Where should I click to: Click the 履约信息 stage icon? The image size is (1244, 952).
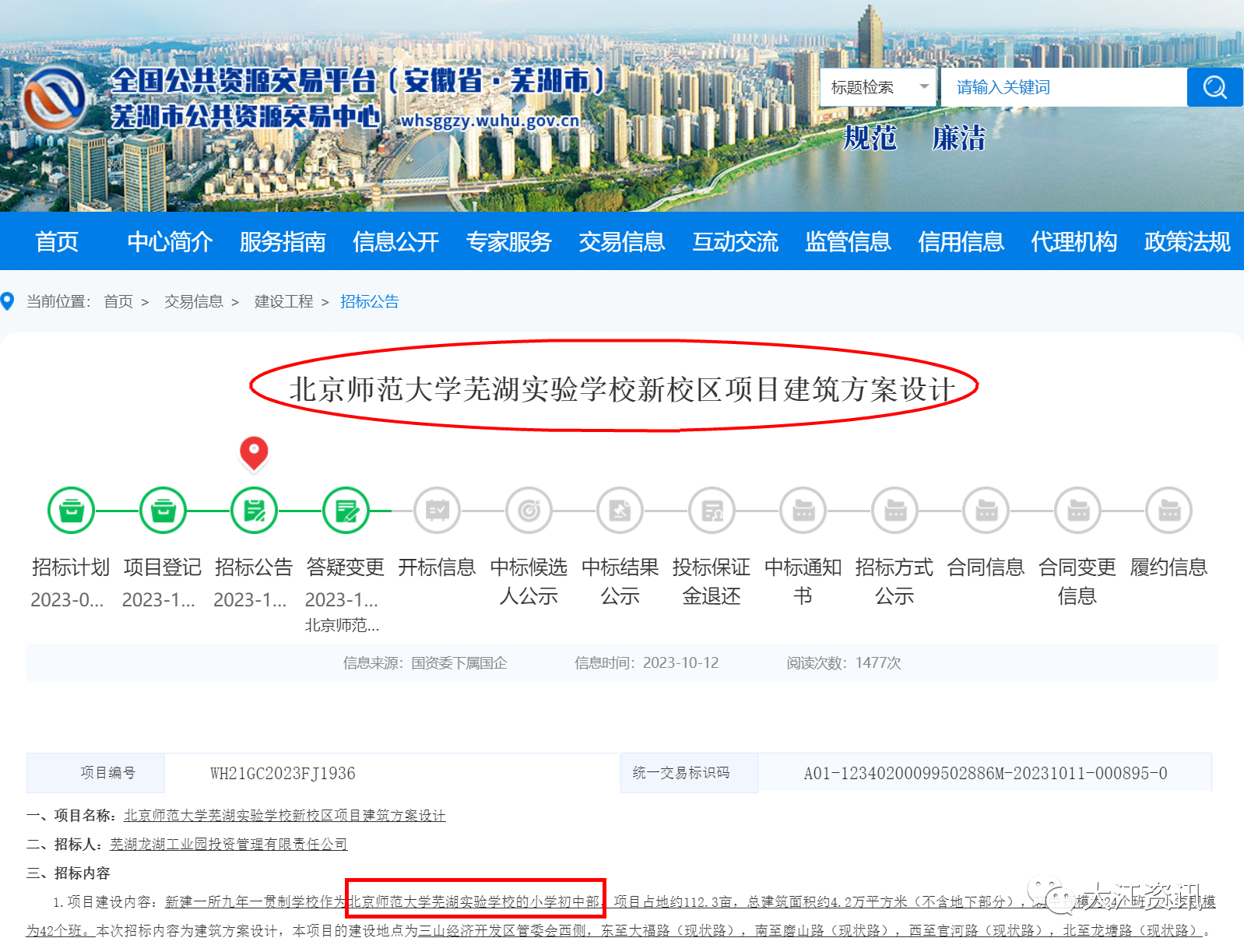[1169, 511]
